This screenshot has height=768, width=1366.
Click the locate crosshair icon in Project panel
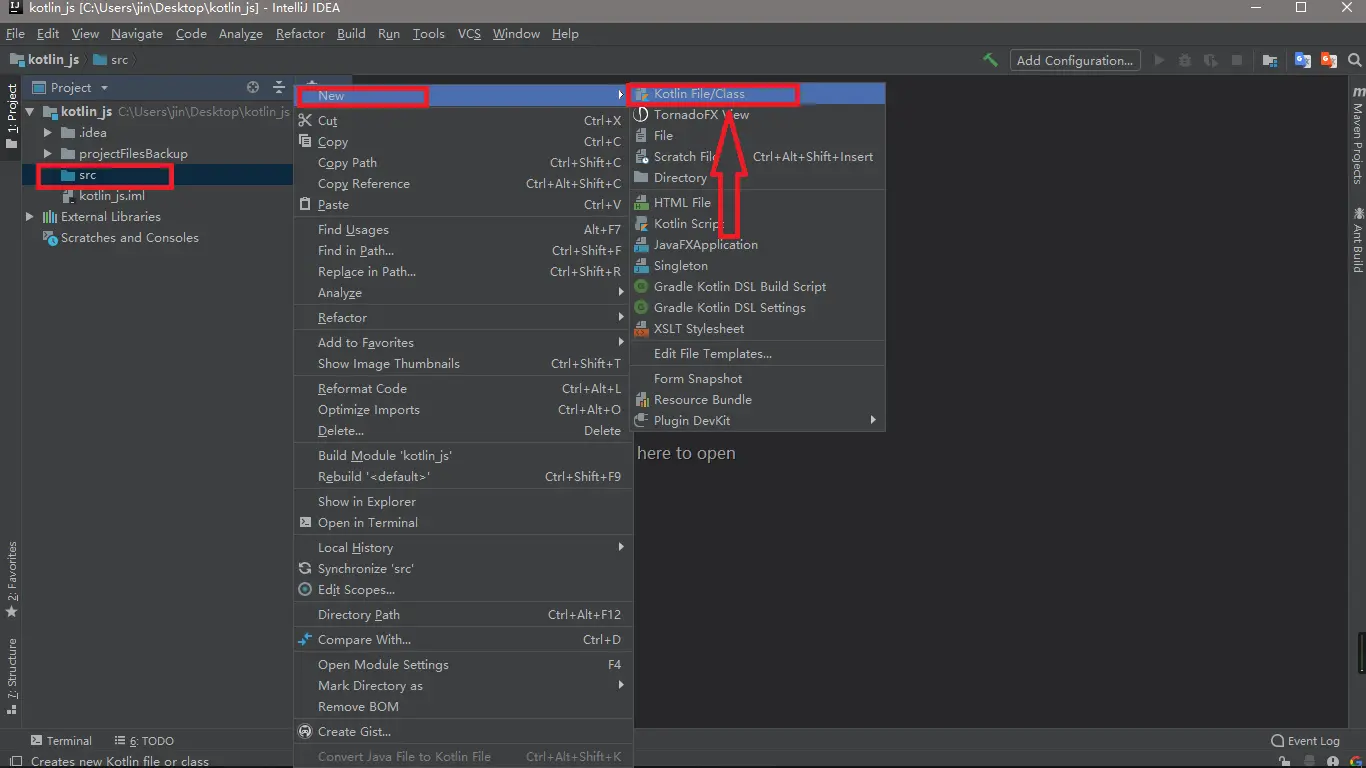(253, 88)
